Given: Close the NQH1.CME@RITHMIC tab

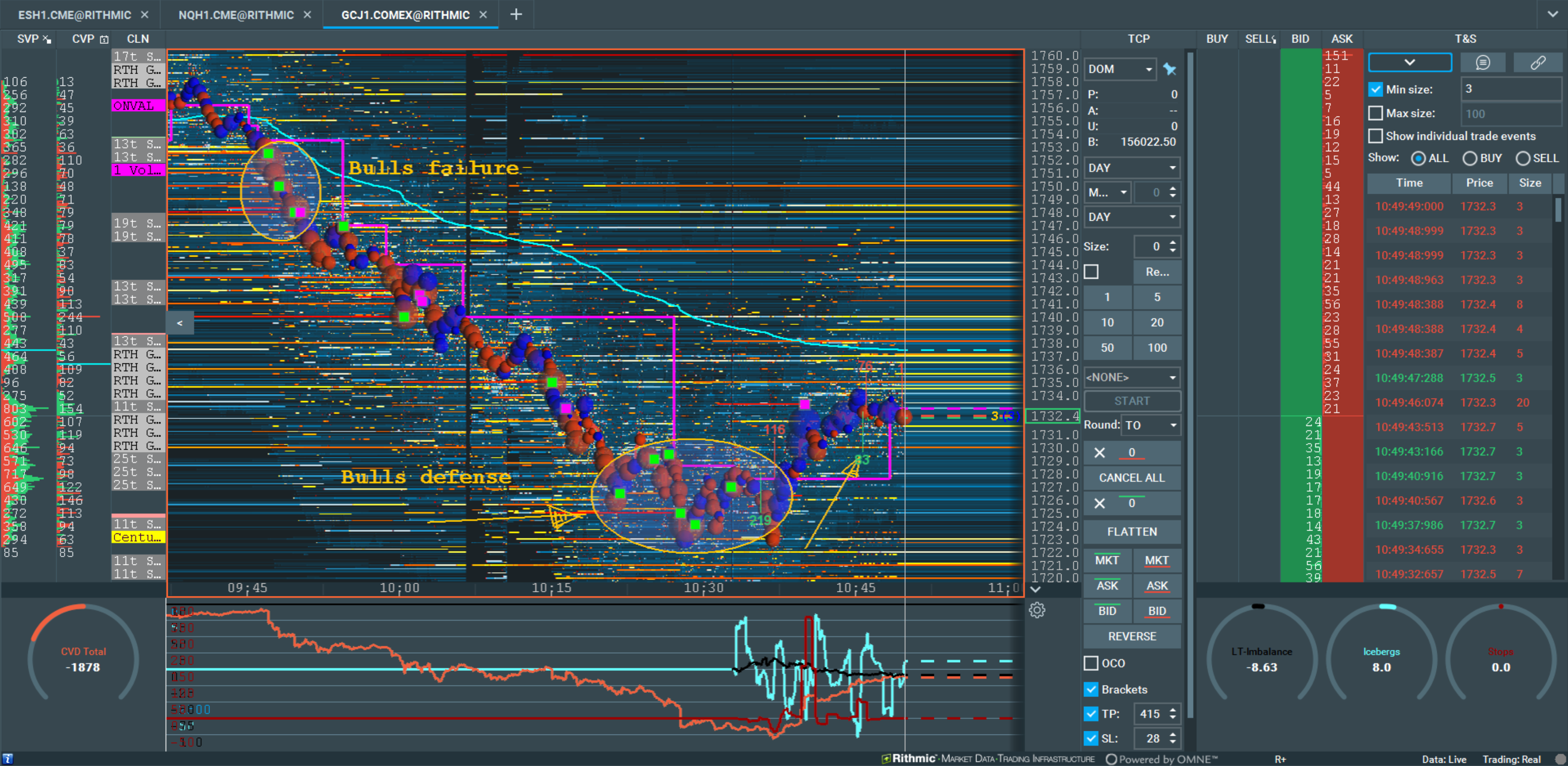Looking at the screenshot, I should [307, 15].
